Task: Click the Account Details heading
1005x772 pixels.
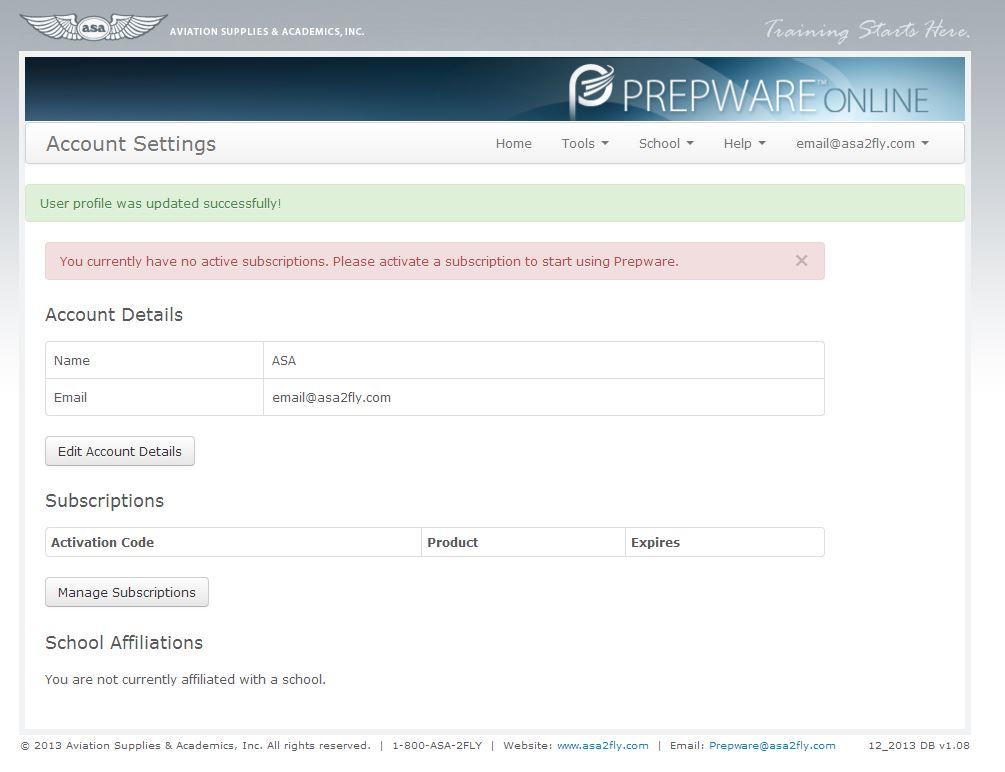Action: [114, 315]
